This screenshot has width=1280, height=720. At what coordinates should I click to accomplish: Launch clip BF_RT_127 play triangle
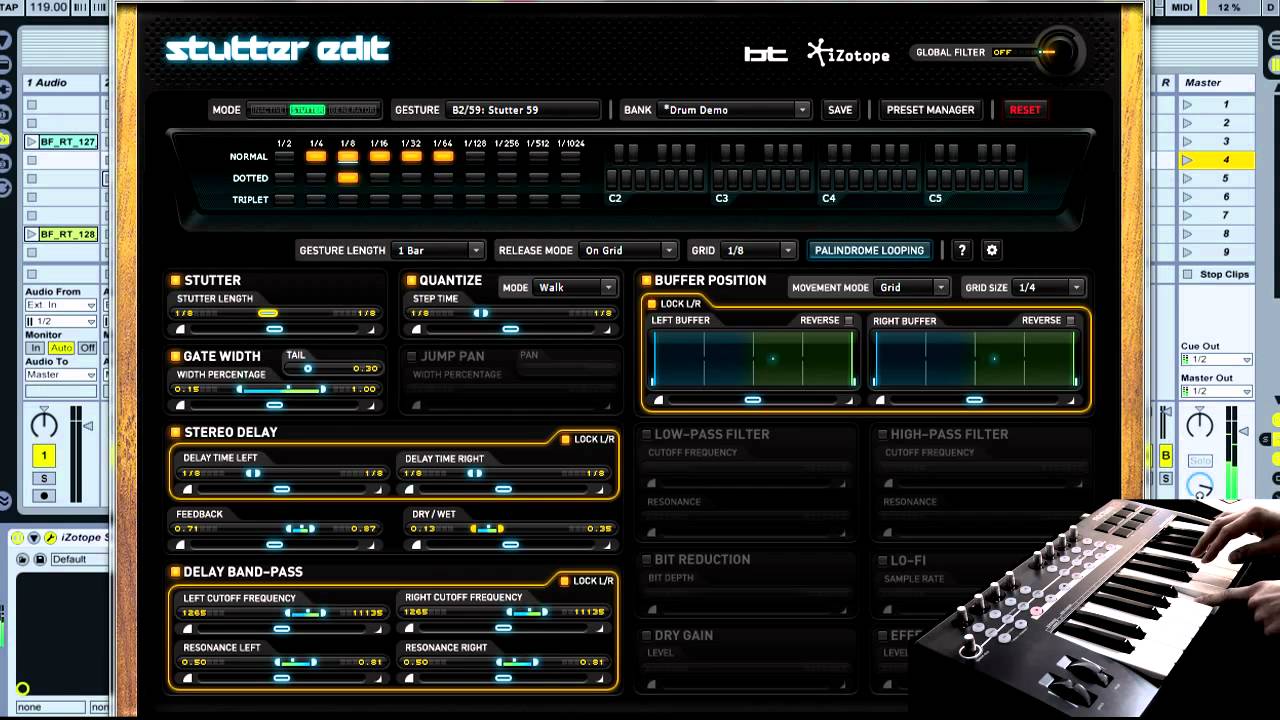(32, 142)
